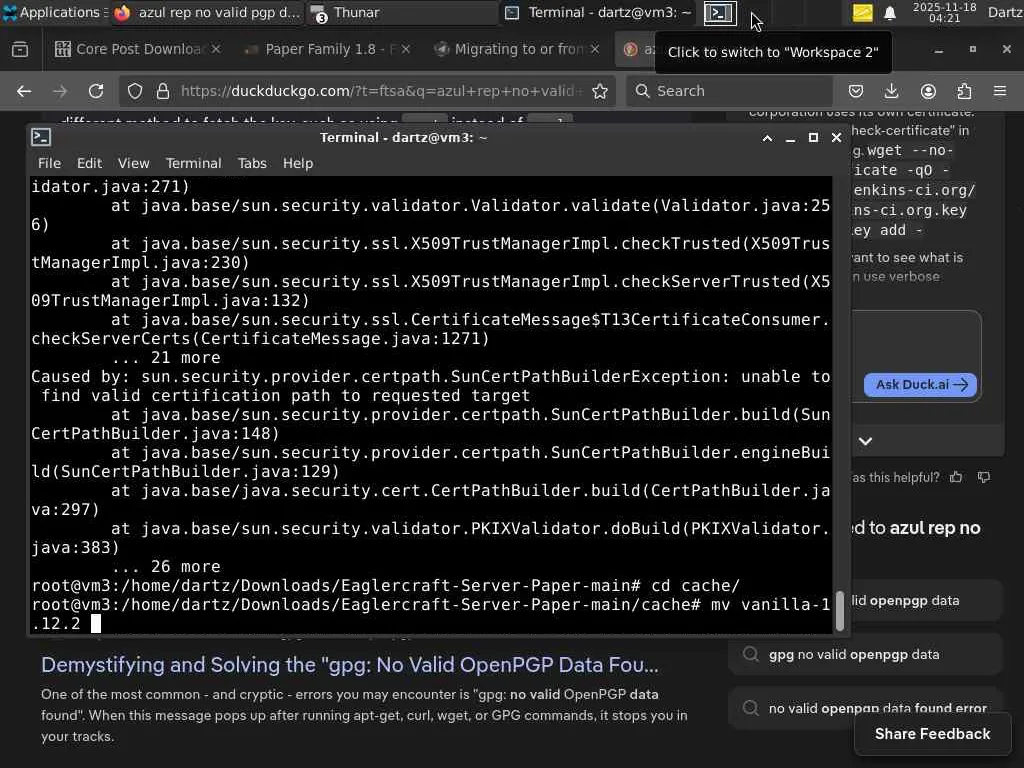Click the yellow mail indicator icon

tap(862, 12)
